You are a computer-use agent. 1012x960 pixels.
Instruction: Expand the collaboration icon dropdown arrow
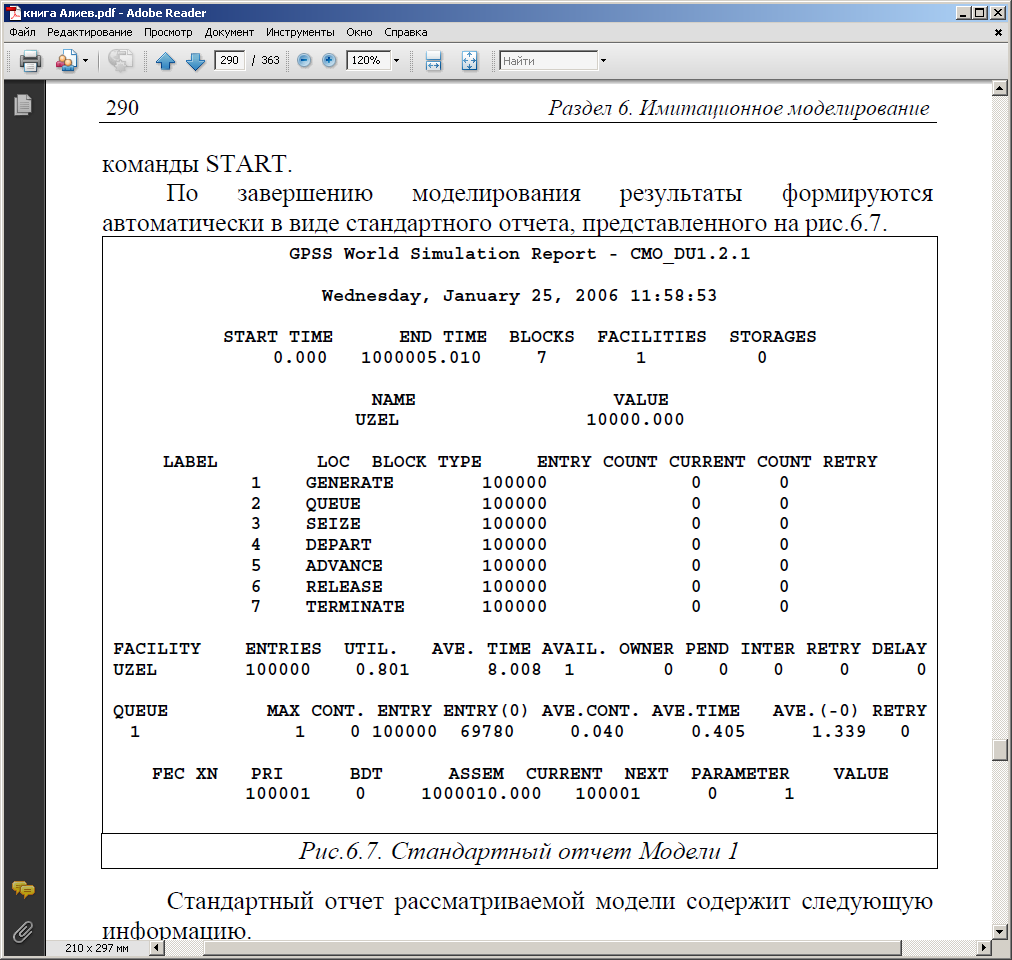coord(85,61)
